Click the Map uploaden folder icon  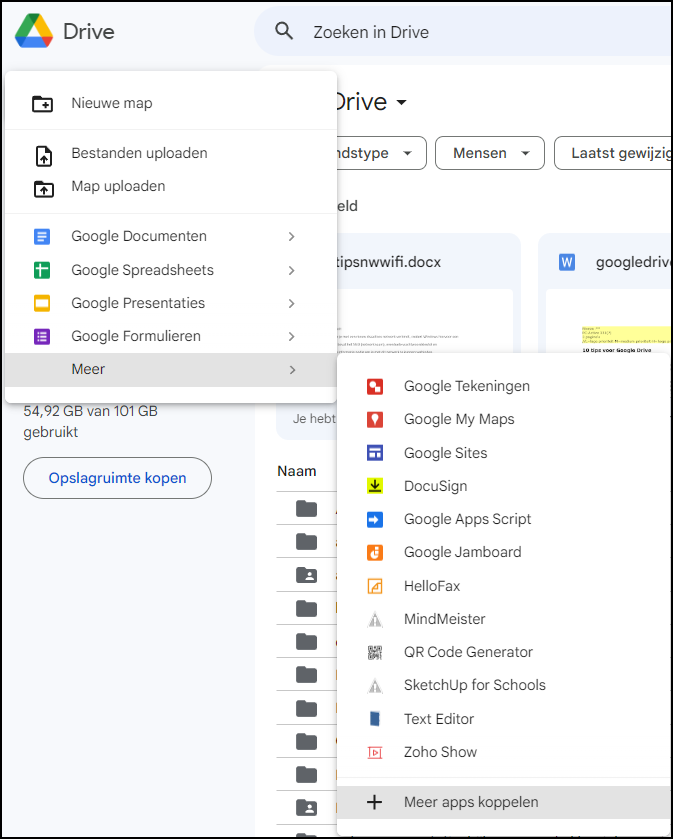coord(43,189)
